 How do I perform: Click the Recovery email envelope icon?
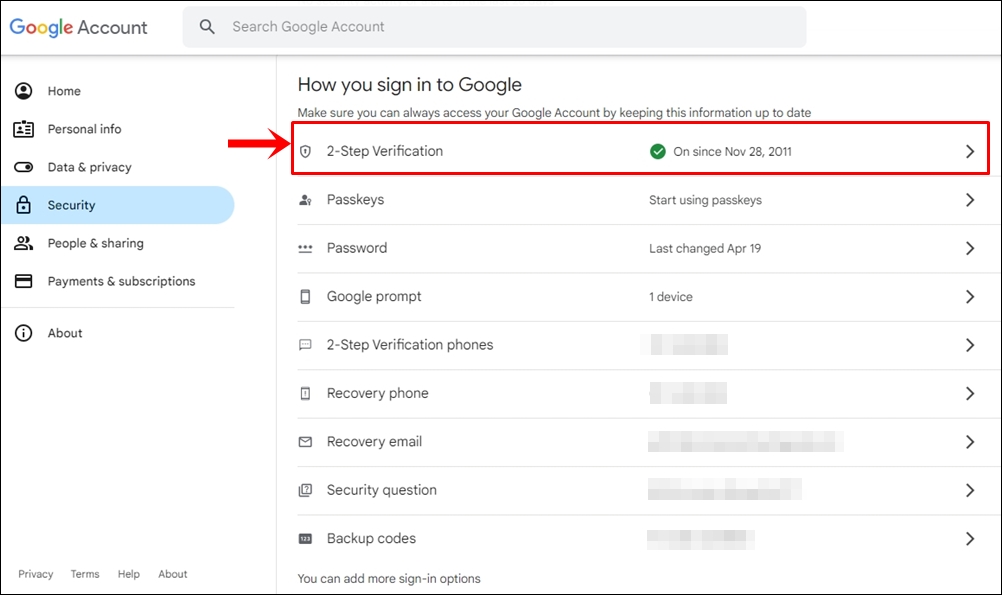[x=305, y=442]
